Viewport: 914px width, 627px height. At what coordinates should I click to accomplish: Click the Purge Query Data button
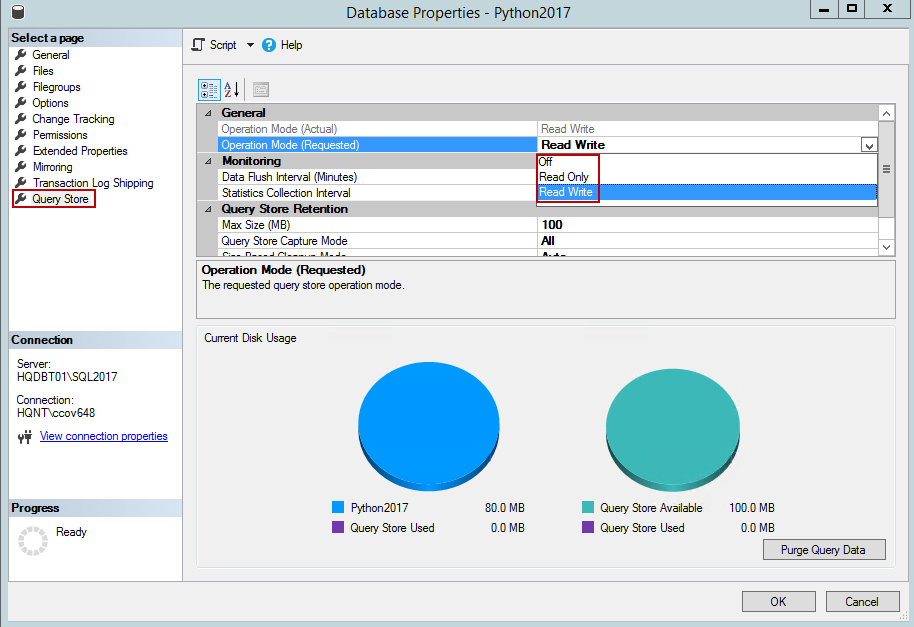(x=824, y=550)
